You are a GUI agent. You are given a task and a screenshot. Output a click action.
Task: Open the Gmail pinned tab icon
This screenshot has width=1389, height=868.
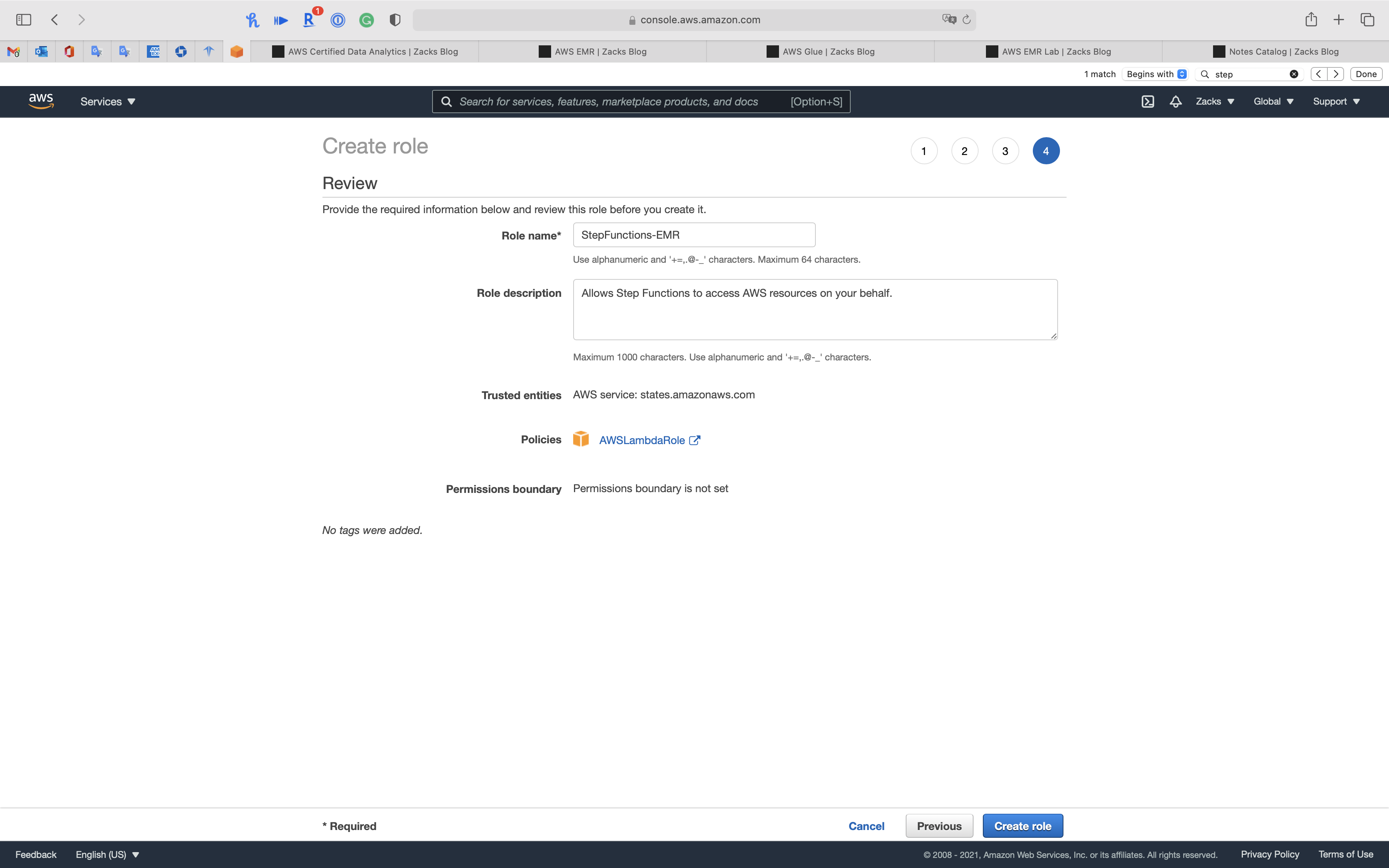13,52
